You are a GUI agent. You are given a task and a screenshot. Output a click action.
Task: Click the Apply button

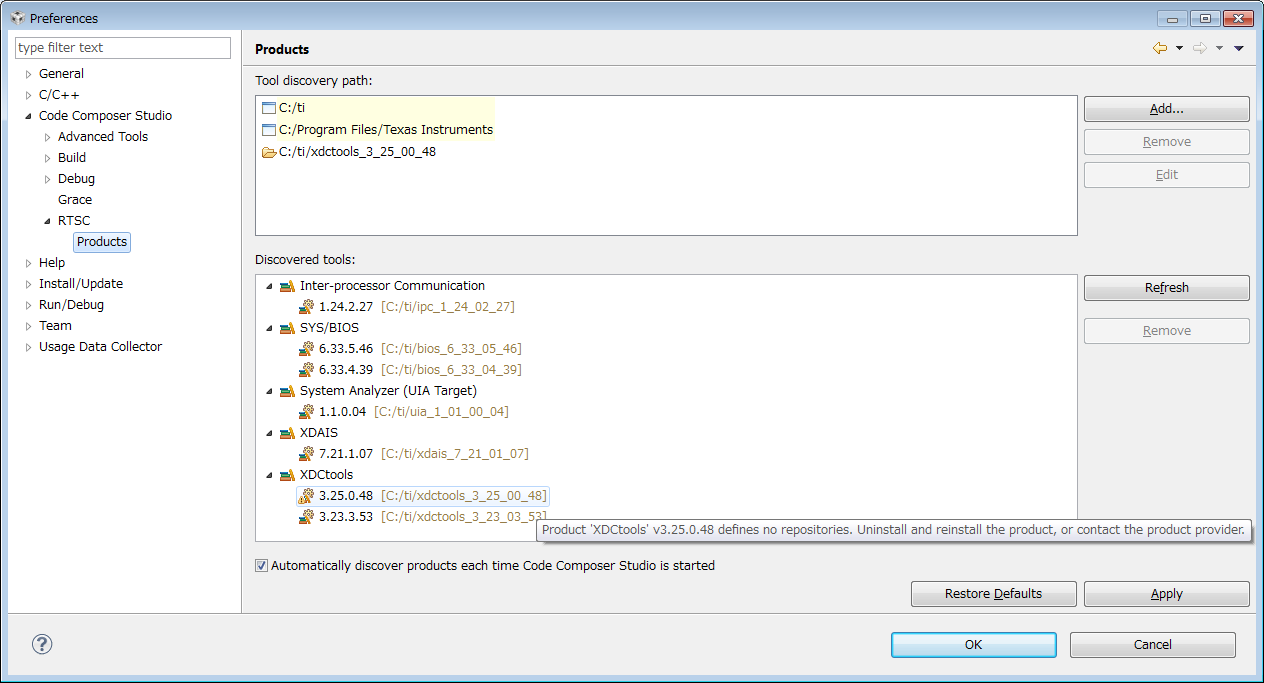[1166, 594]
